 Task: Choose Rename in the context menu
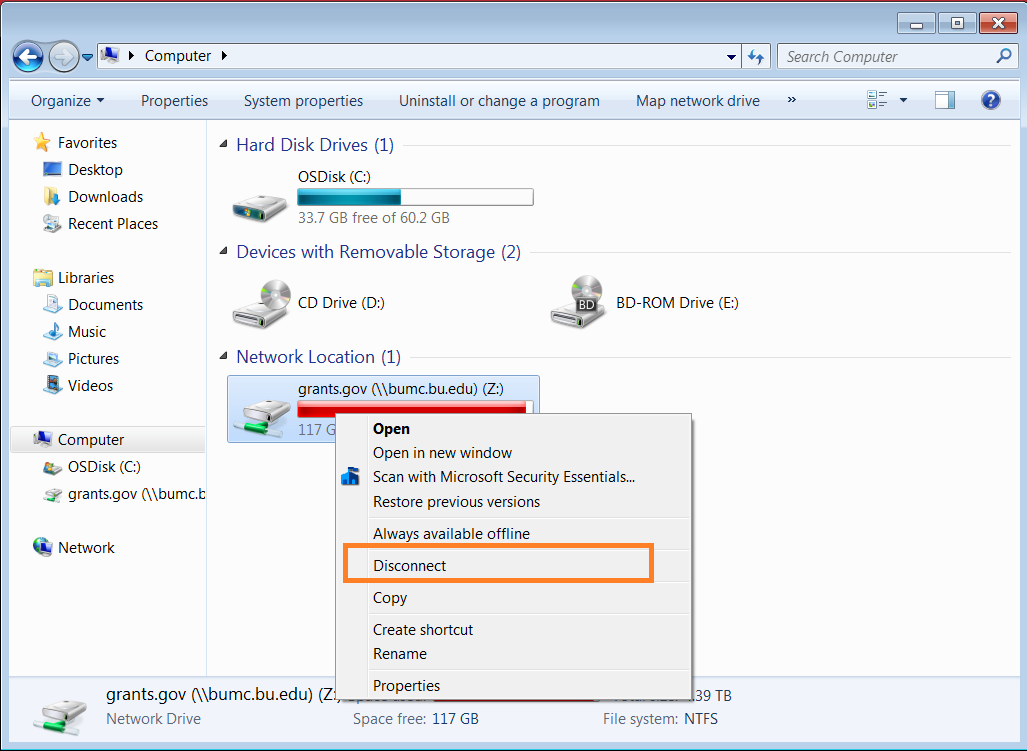(400, 654)
